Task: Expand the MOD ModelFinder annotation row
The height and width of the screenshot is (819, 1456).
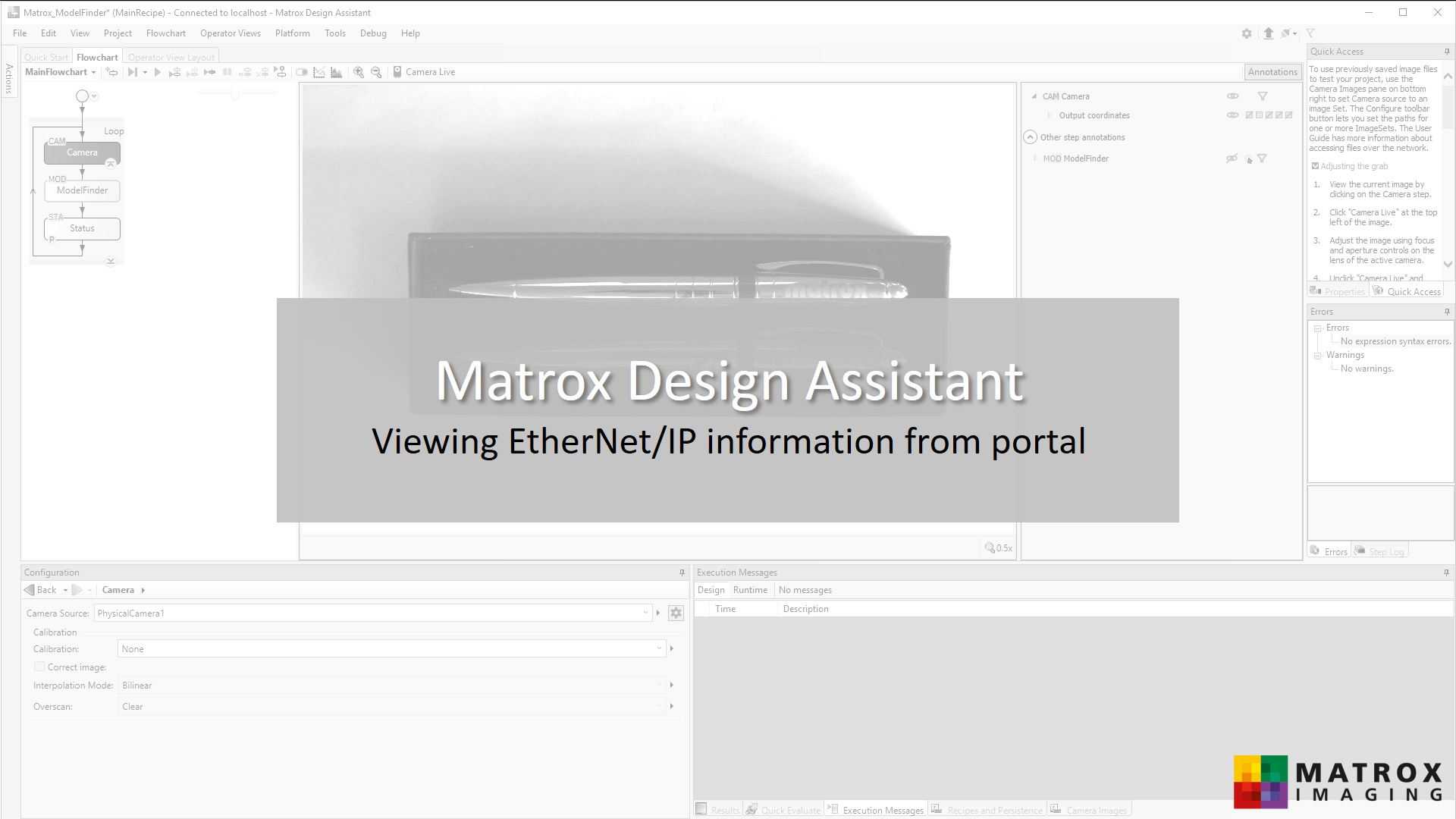Action: 1036,158
